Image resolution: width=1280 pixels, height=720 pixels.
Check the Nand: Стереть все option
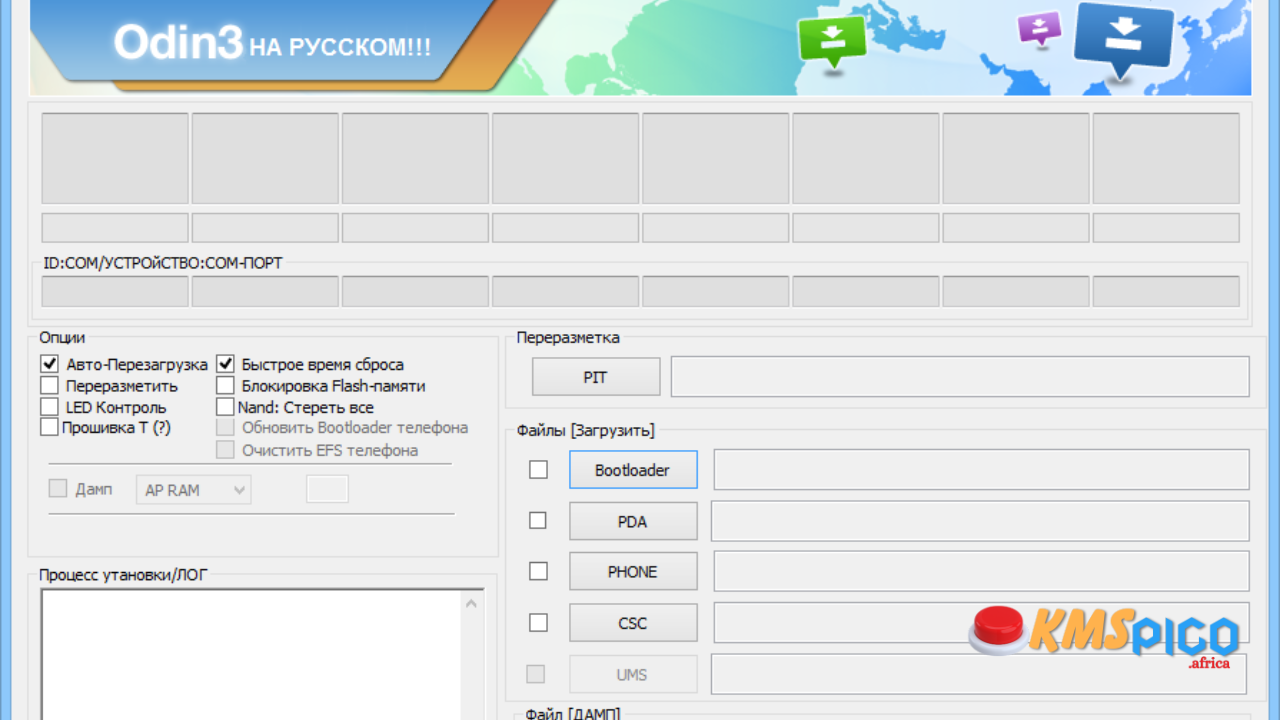(225, 407)
